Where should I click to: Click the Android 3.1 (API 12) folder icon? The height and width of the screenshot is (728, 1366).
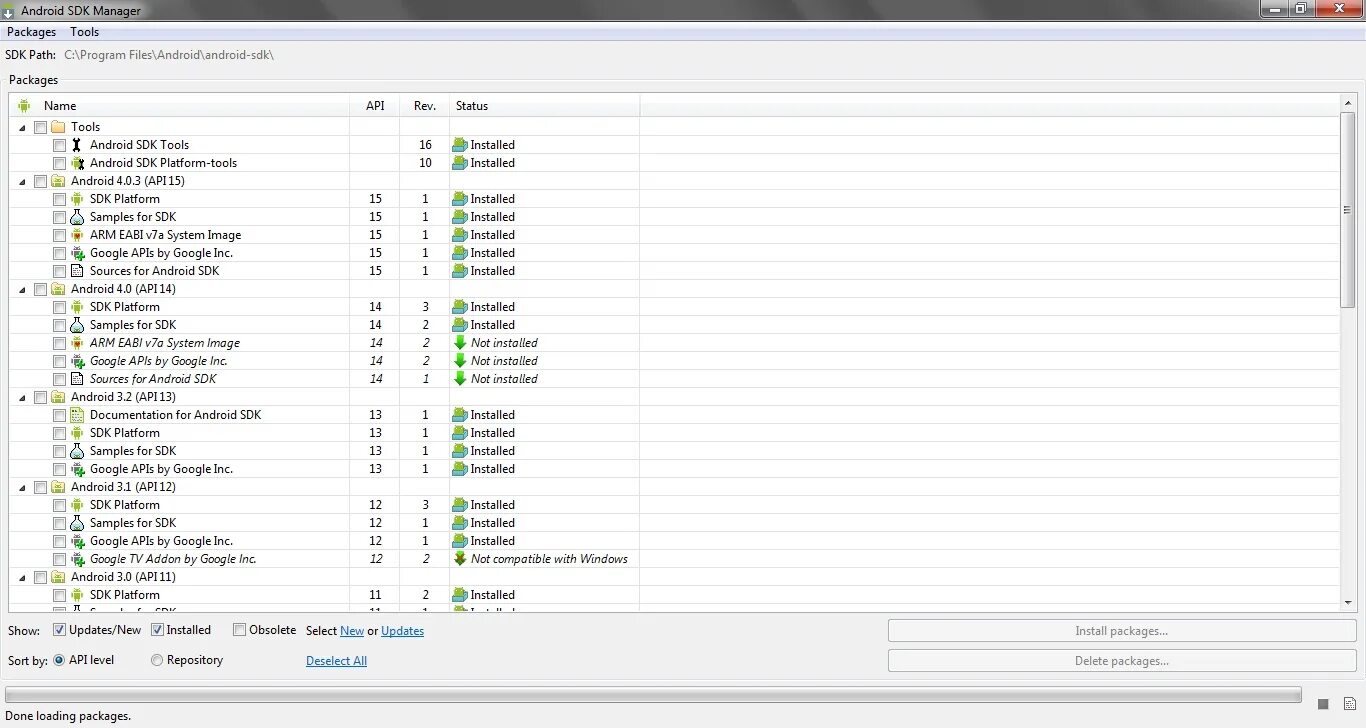tap(58, 487)
